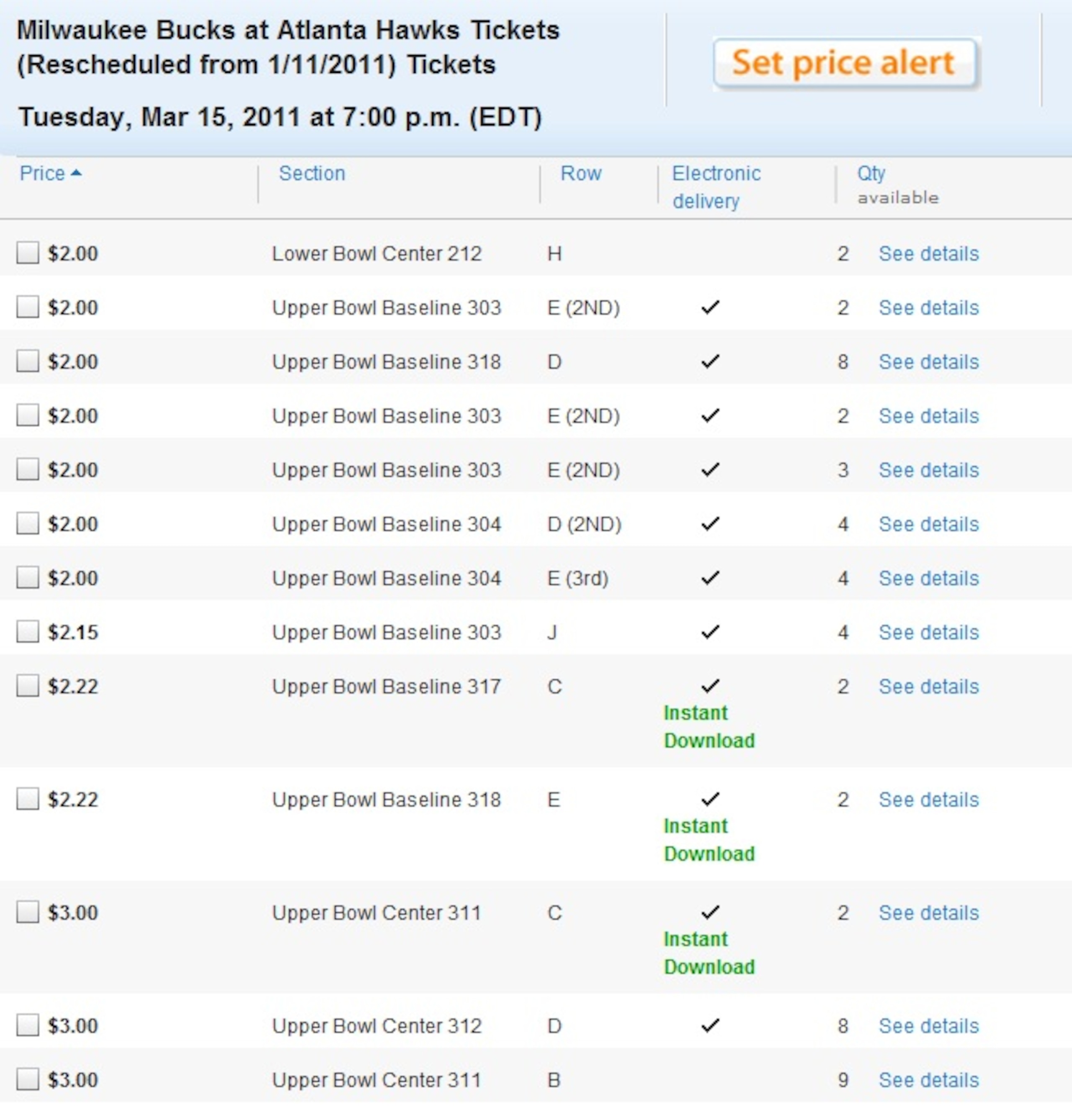Click the date "Tuesday, Mar 15, 2011" line
Screen dimensions: 1072x1120
(280, 117)
